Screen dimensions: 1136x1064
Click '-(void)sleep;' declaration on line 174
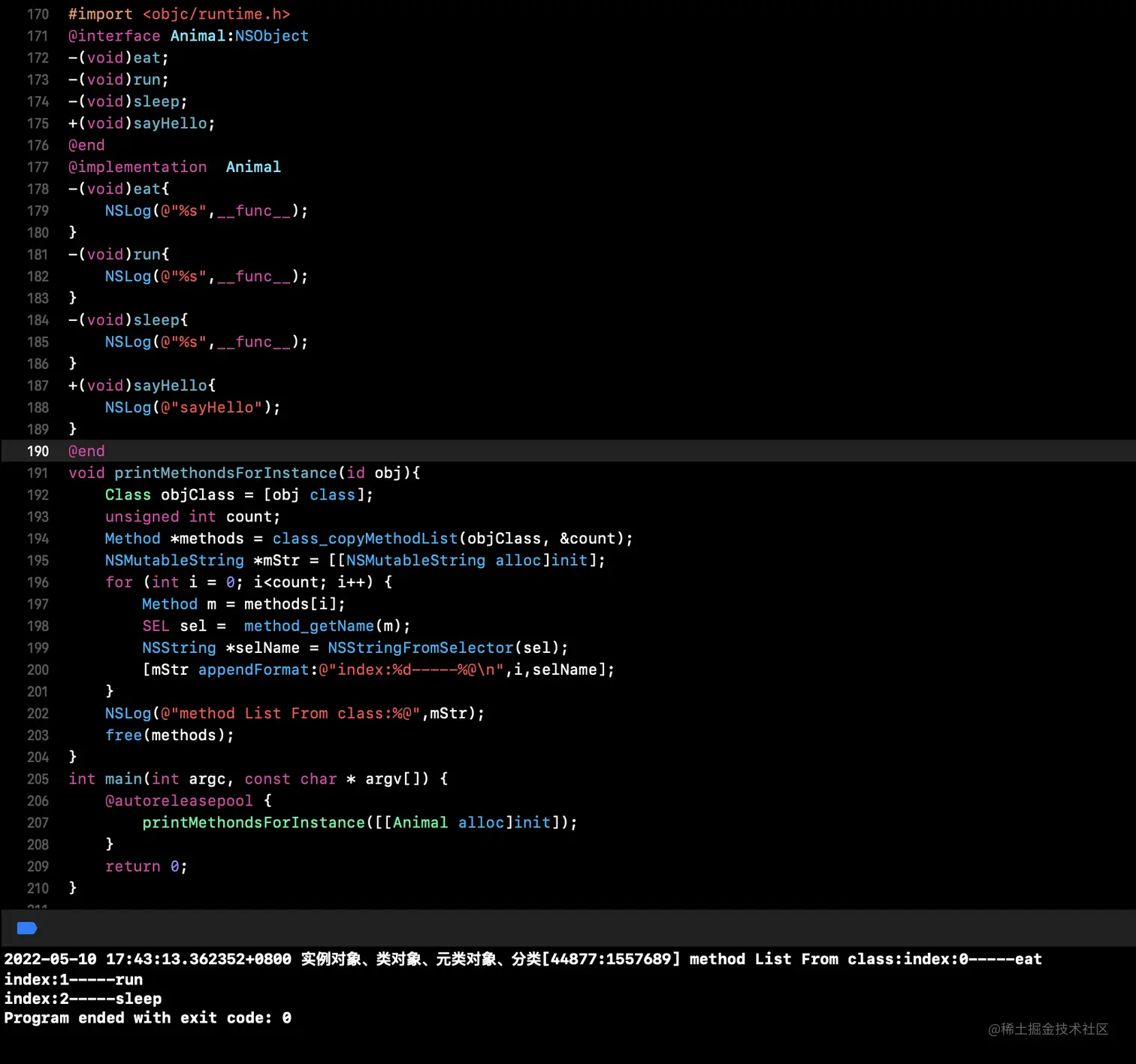point(127,101)
